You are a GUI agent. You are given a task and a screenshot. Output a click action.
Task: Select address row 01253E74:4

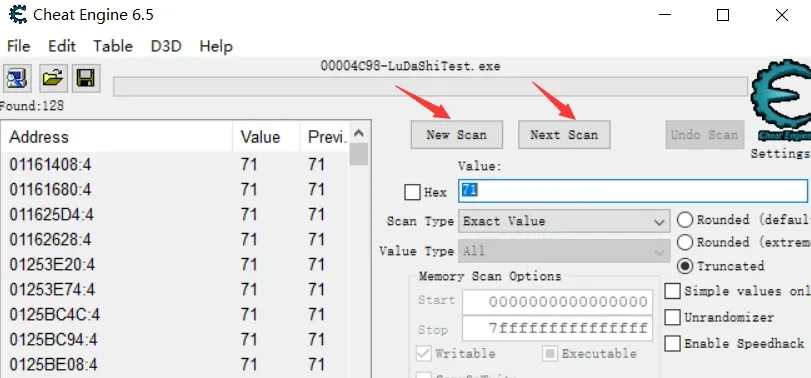click(175, 290)
